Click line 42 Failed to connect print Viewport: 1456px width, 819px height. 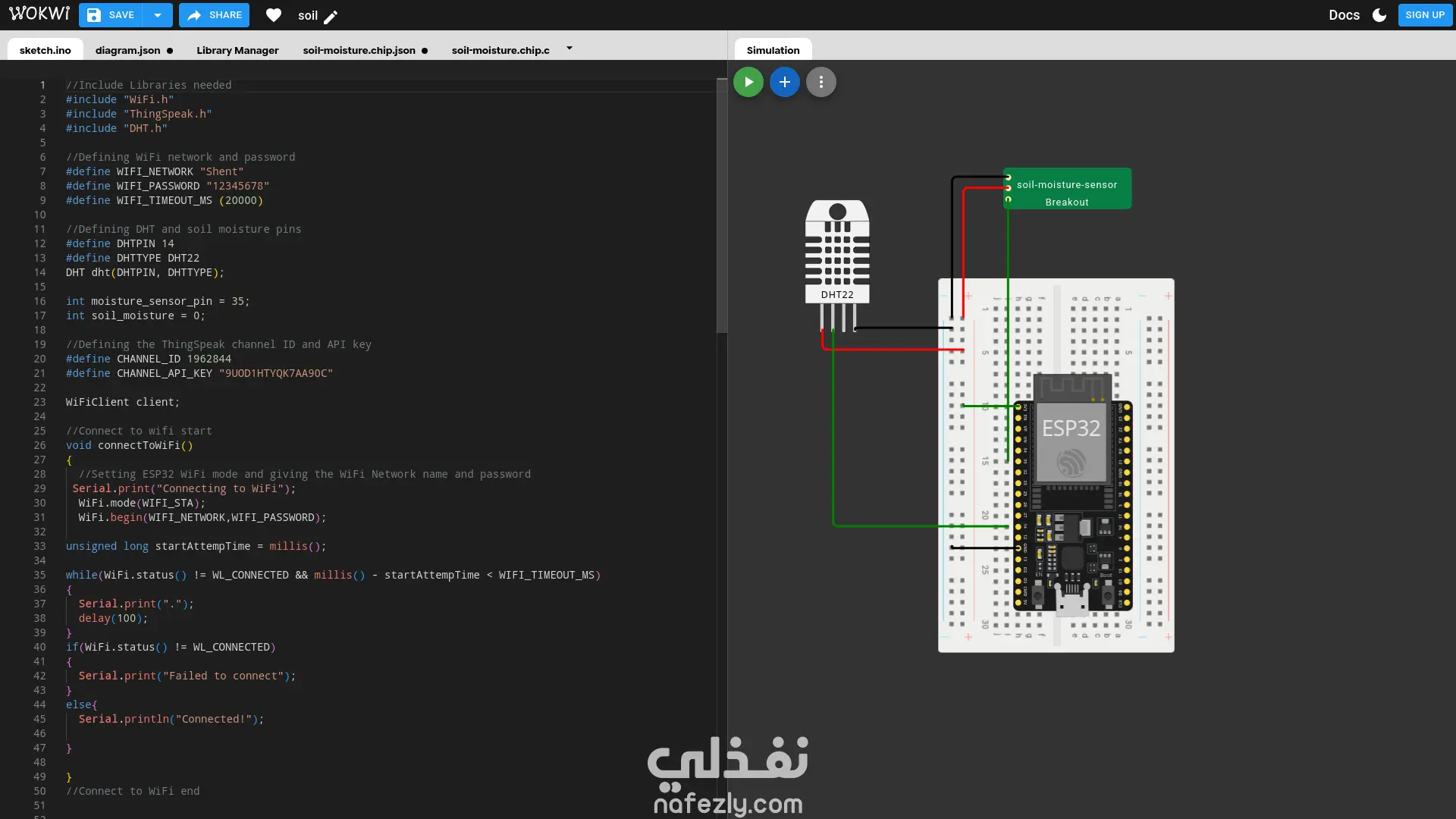point(187,676)
